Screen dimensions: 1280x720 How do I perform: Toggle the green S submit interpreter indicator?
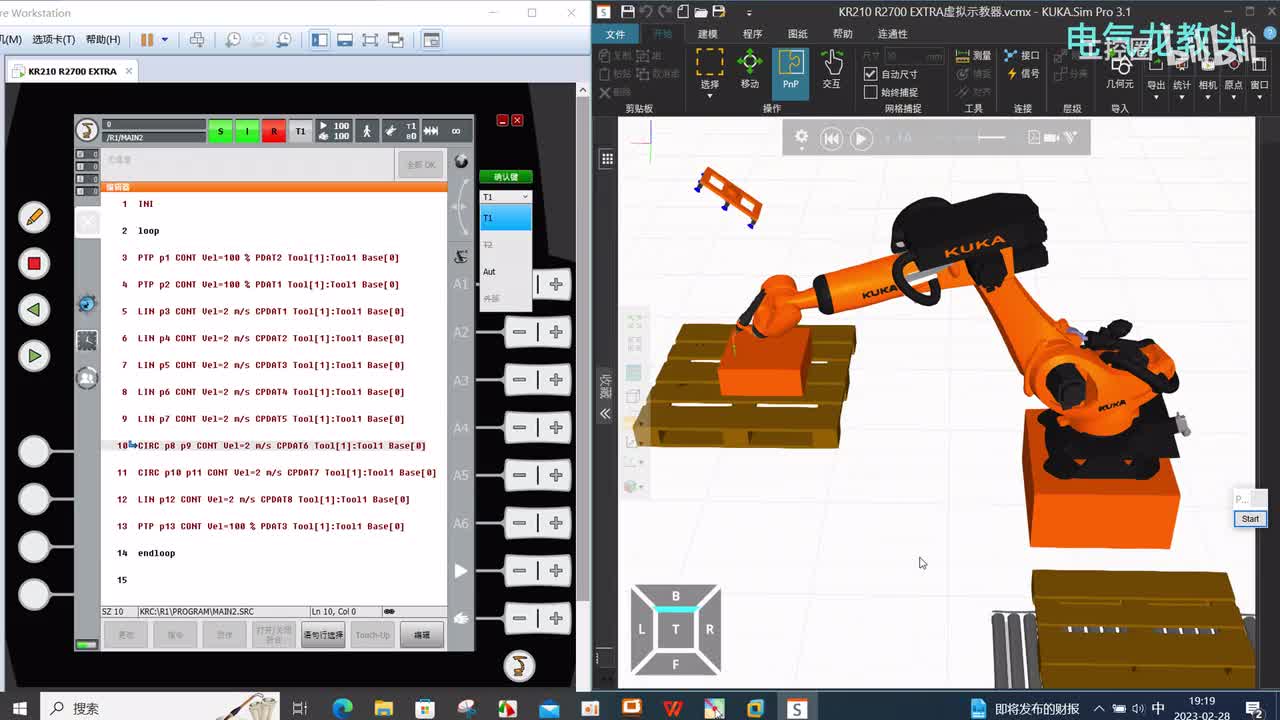[x=220, y=131]
